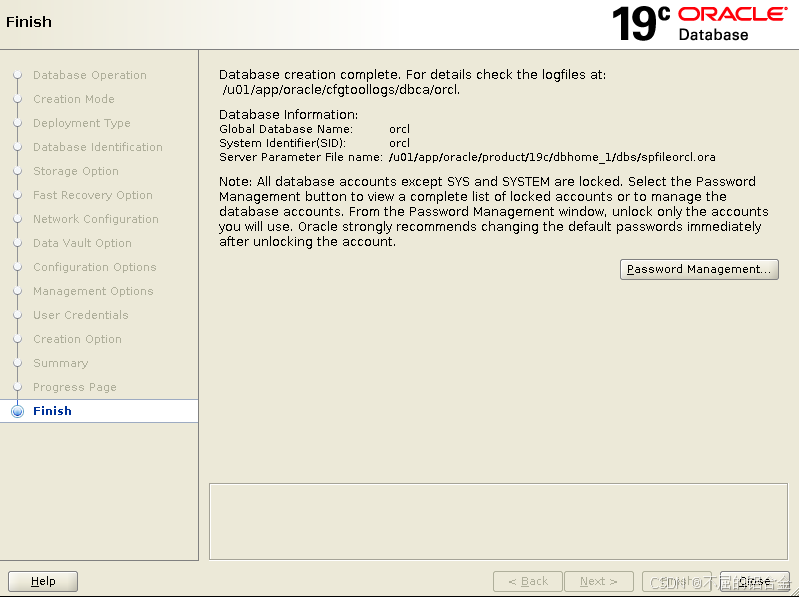Select the User Credentials step
Image resolution: width=799 pixels, height=597 pixels.
pos(81,315)
